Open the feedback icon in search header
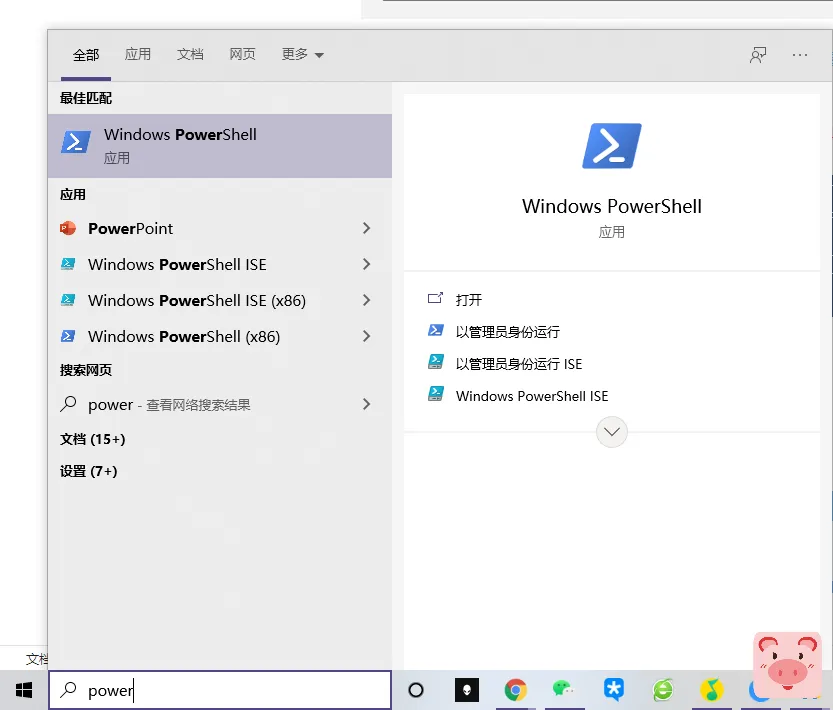Image resolution: width=833 pixels, height=710 pixels. point(758,55)
